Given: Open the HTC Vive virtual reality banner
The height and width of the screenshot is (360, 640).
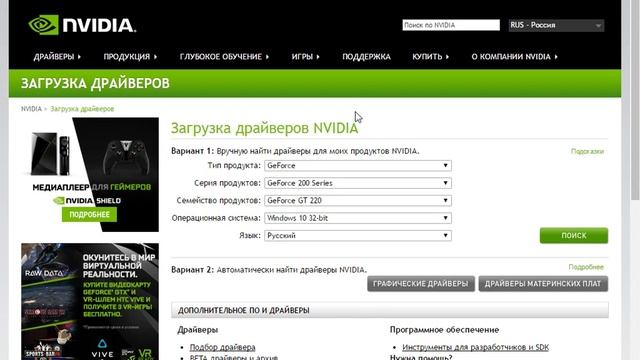Looking at the screenshot, I should click(x=90, y=302).
